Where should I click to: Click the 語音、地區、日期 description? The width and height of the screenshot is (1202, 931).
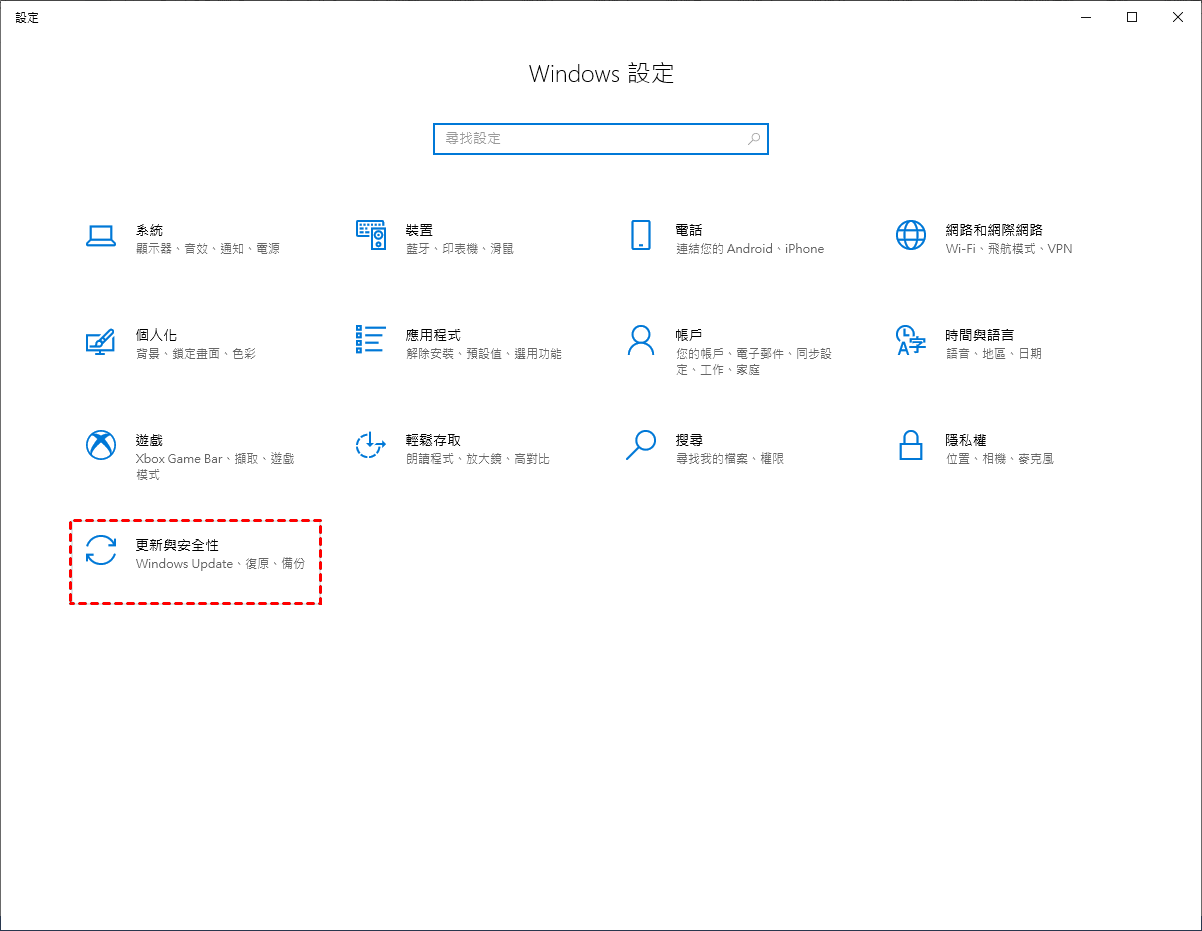(994, 354)
